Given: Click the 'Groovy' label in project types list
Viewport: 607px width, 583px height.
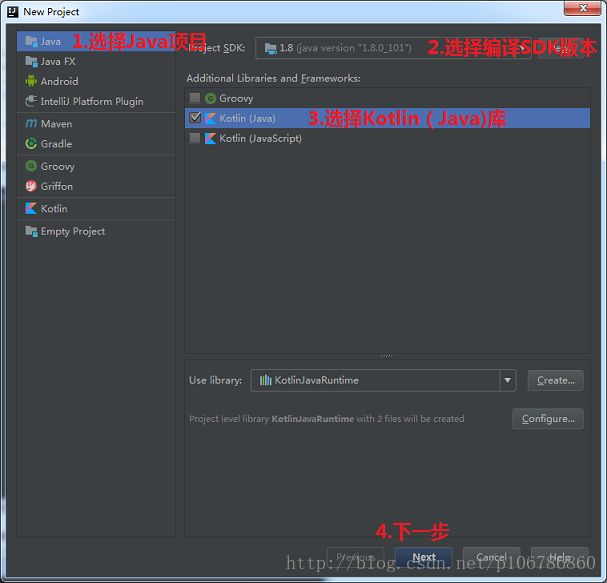Looking at the screenshot, I should coord(58,166).
